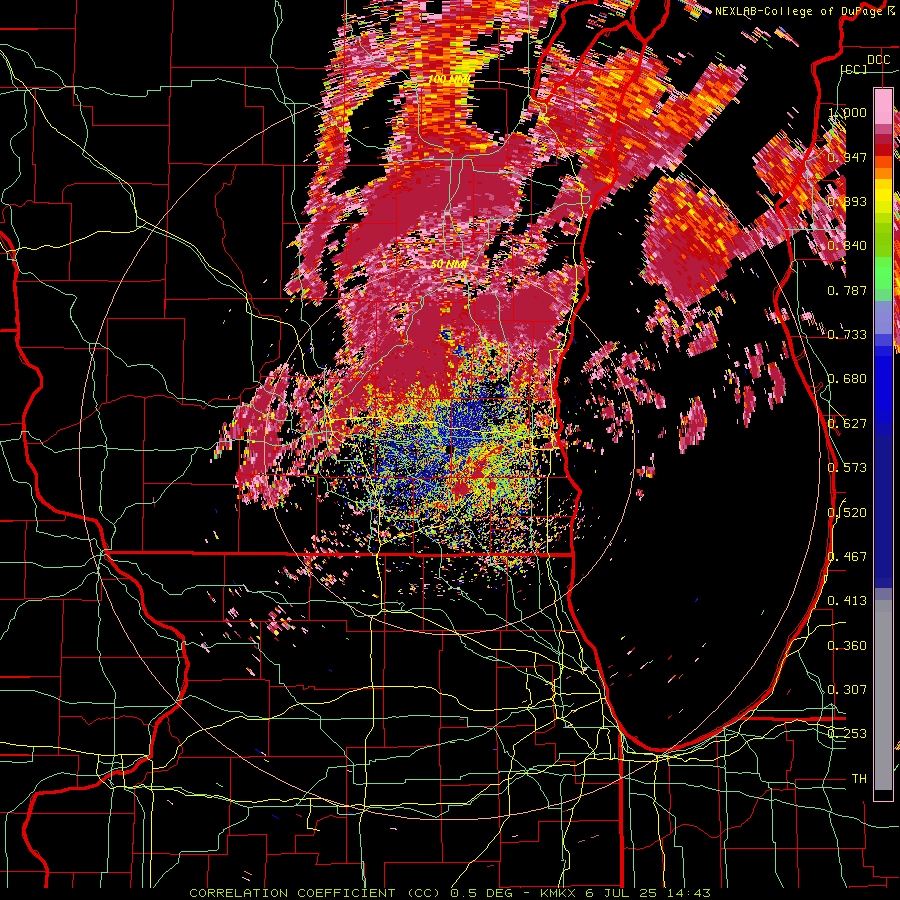The image size is (900, 900).
Task: Pick the gray section of the color scale
Action: click(883, 695)
